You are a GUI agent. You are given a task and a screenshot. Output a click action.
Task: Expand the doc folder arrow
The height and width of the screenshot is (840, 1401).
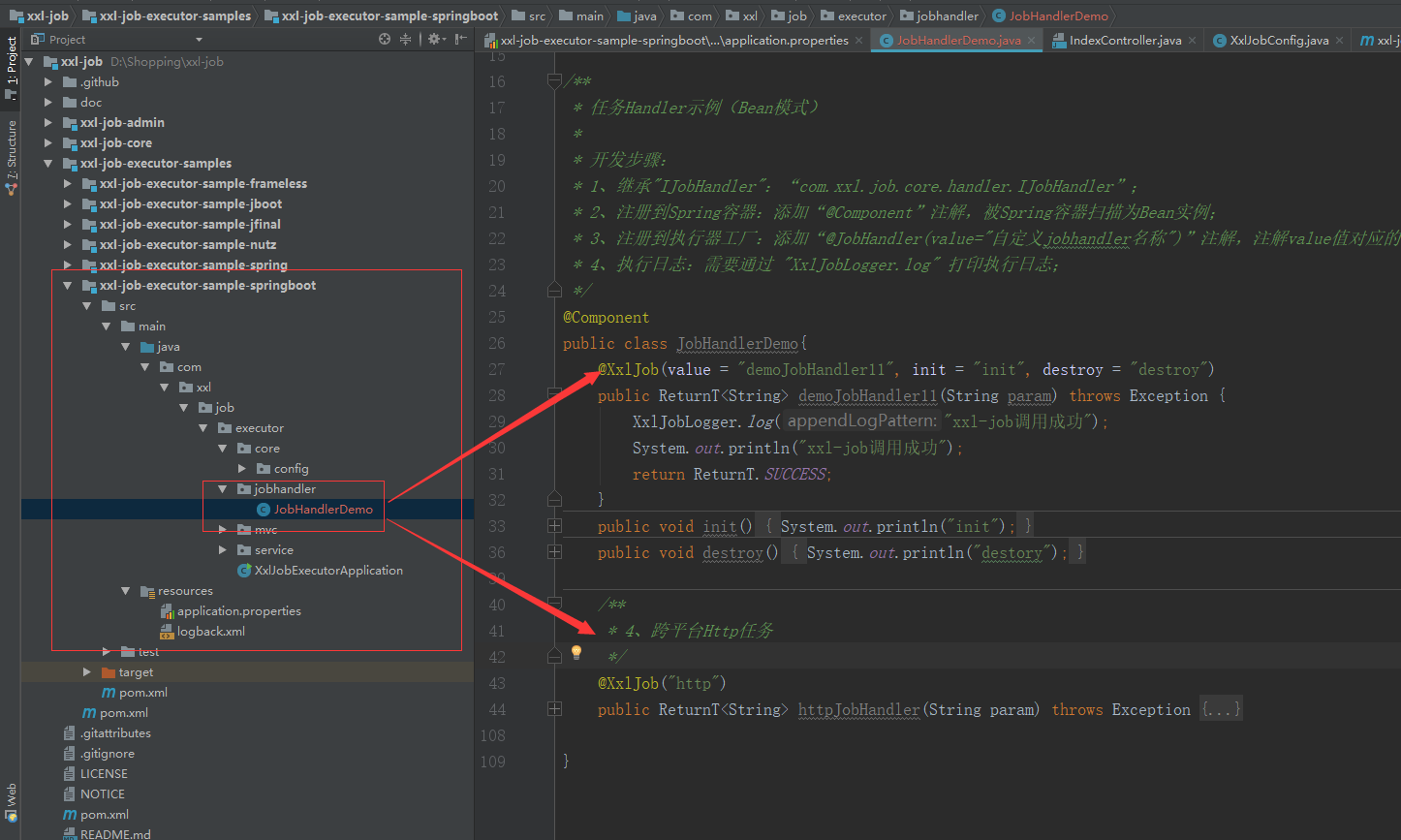point(48,103)
